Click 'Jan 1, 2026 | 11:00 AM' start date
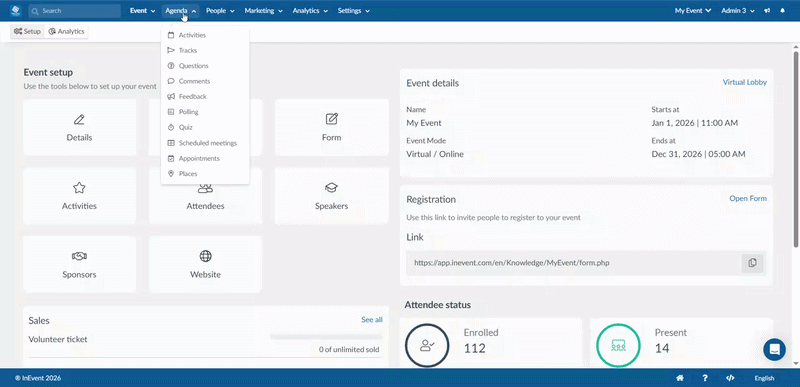 (694, 123)
